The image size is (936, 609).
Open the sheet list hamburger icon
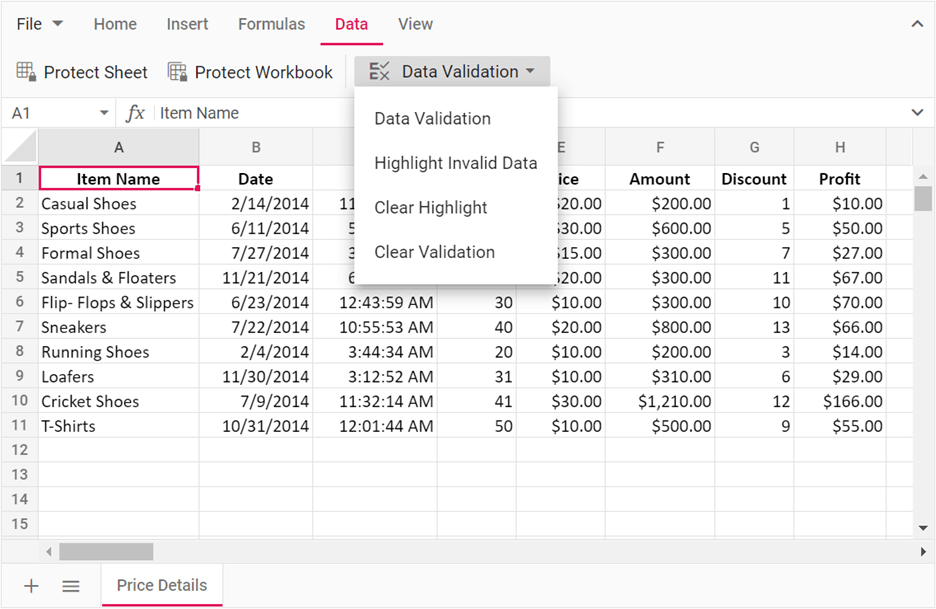pyautogui.click(x=71, y=586)
